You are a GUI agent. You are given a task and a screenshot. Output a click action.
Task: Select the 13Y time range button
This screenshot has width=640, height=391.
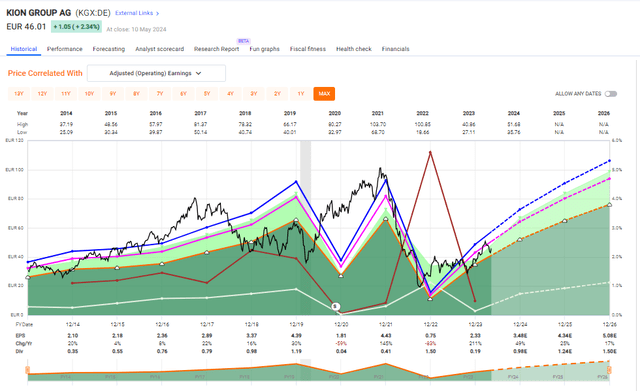[19, 94]
